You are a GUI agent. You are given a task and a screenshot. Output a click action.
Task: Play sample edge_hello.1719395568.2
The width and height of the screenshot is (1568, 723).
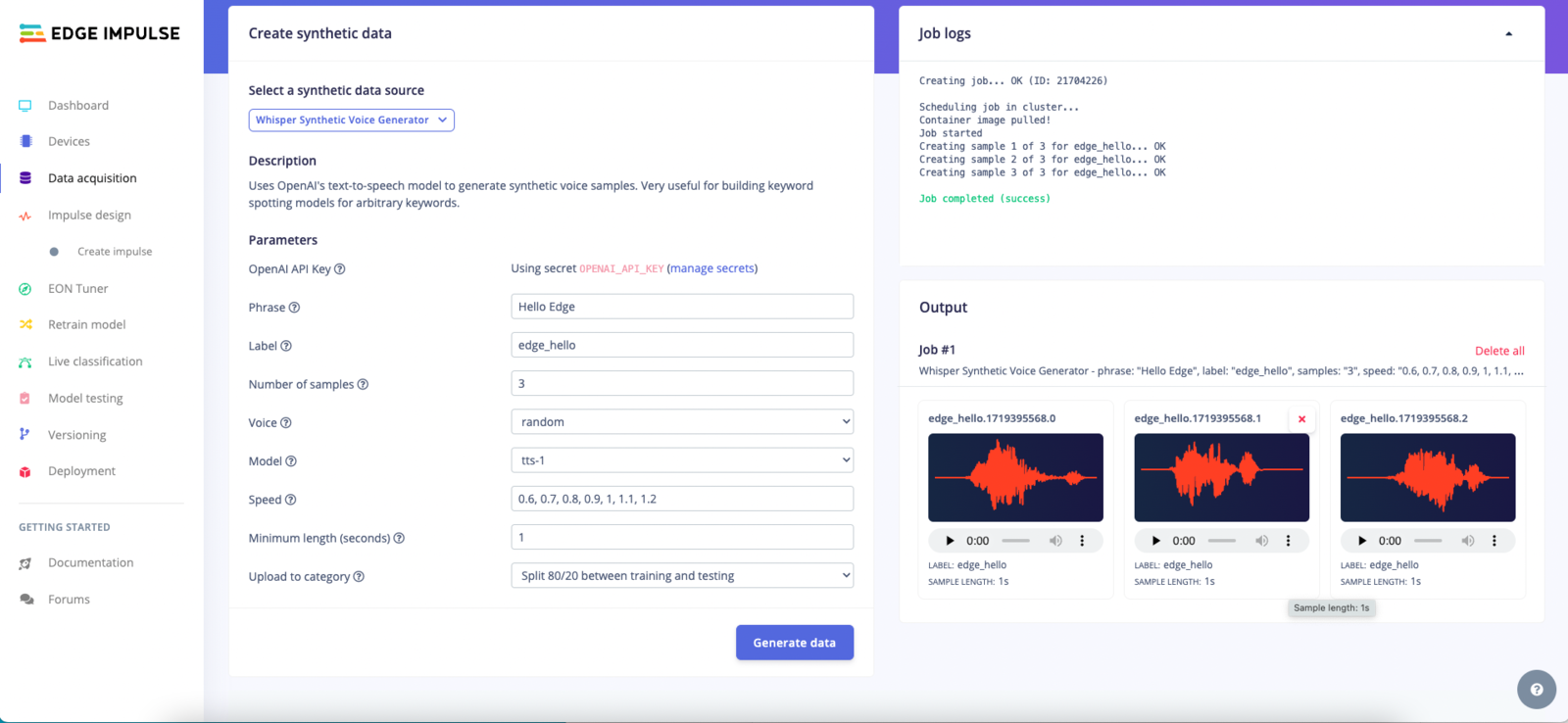1362,541
